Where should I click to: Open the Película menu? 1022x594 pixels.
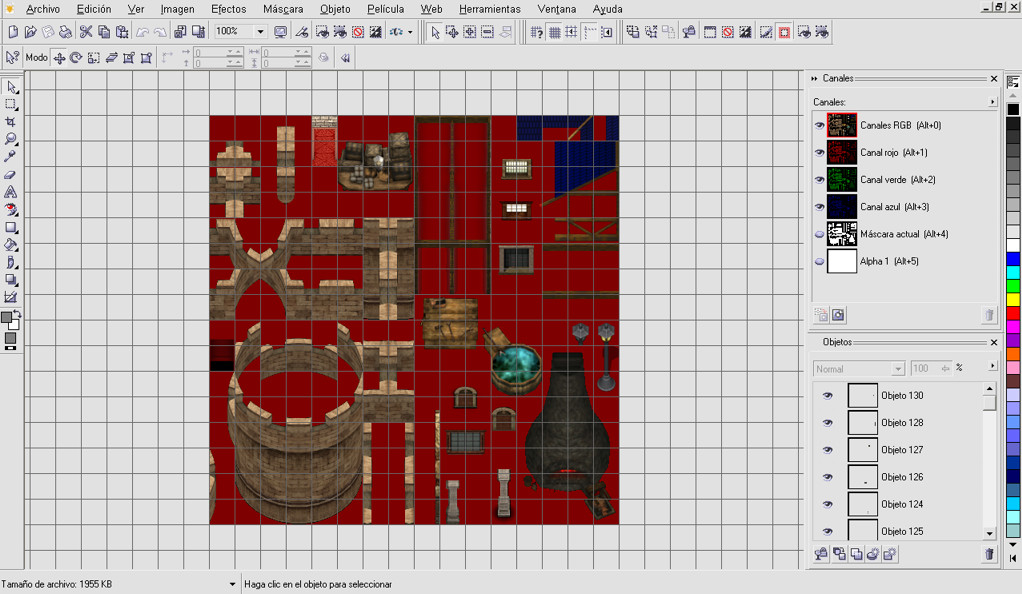(385, 9)
